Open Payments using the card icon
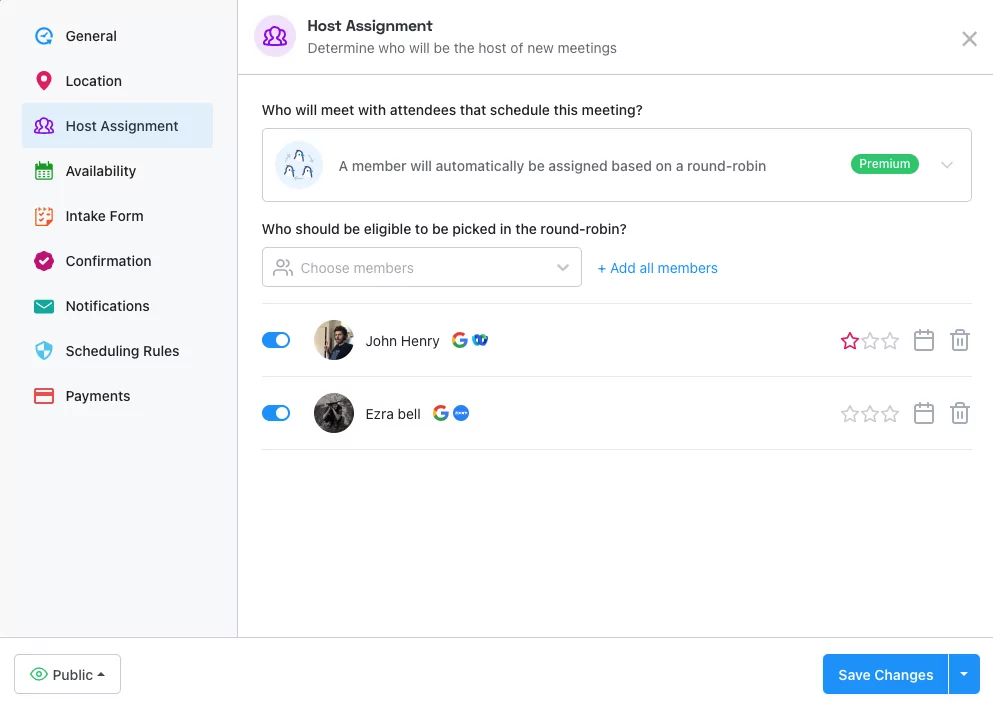 pyautogui.click(x=43, y=396)
